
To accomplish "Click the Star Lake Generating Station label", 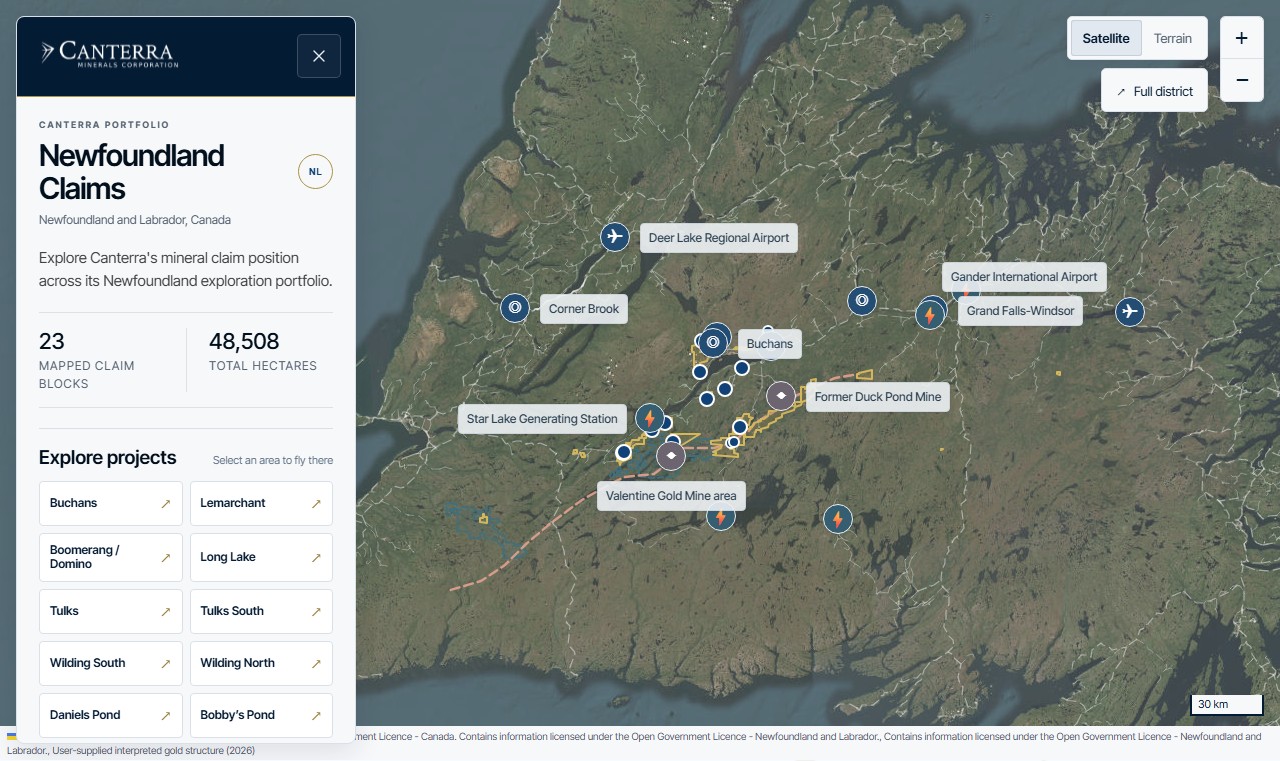I will [x=542, y=419].
